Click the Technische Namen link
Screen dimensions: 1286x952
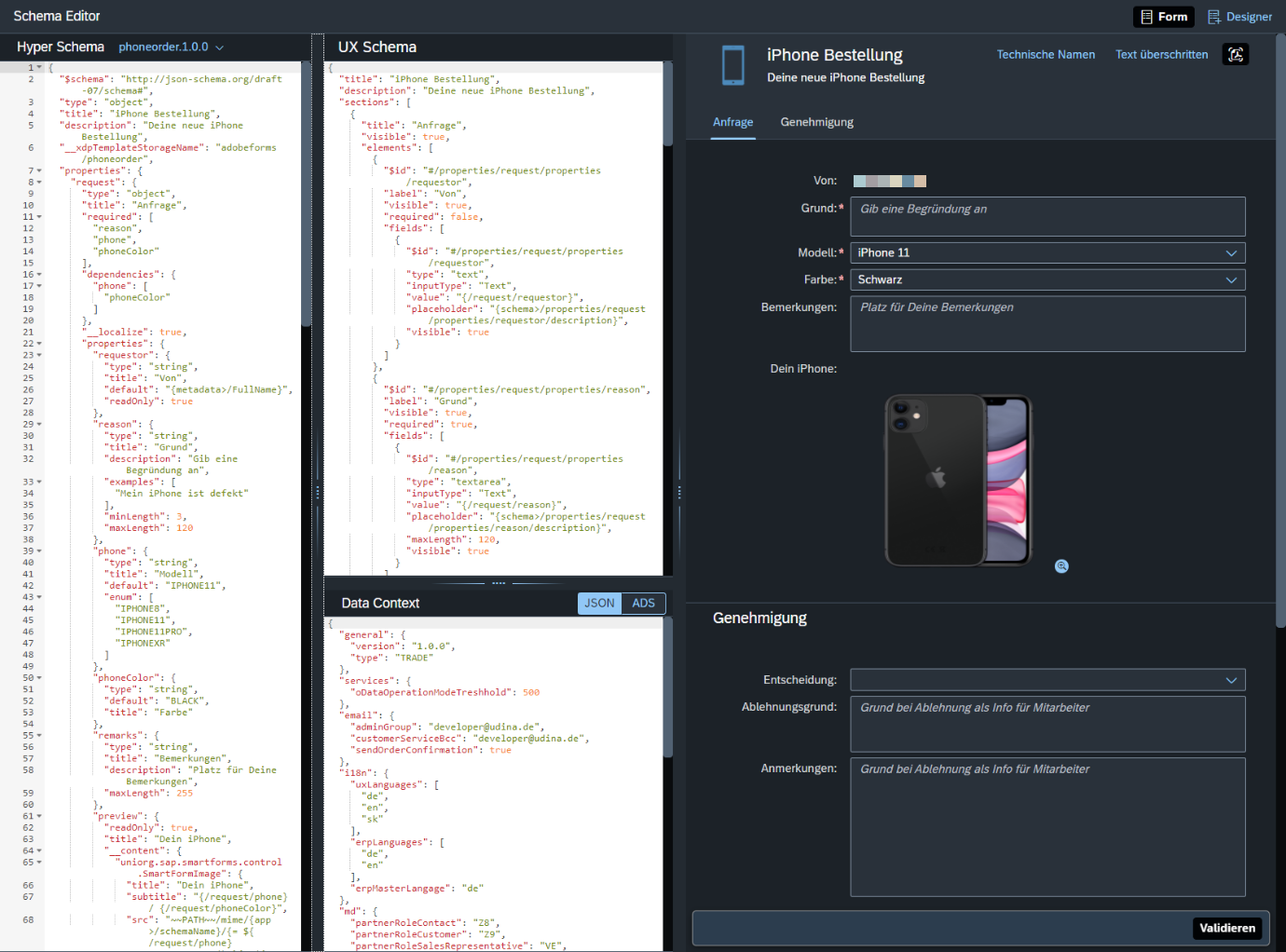[x=1046, y=55]
